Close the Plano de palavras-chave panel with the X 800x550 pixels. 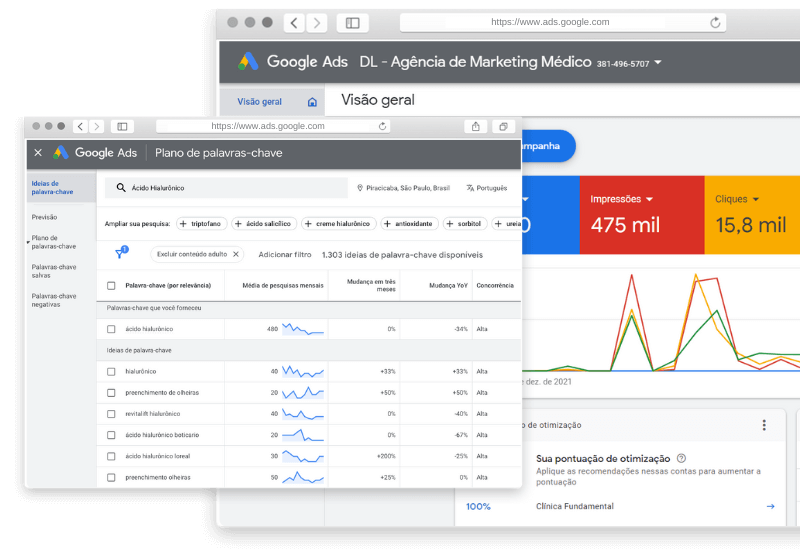point(38,153)
